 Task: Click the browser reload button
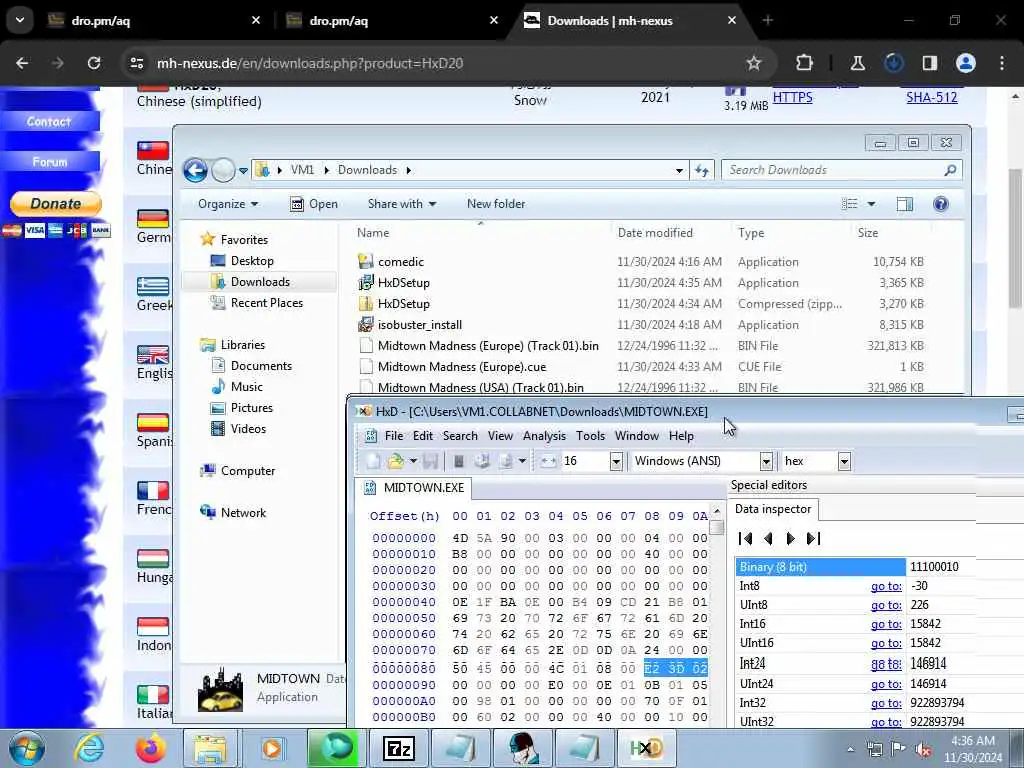(94, 63)
